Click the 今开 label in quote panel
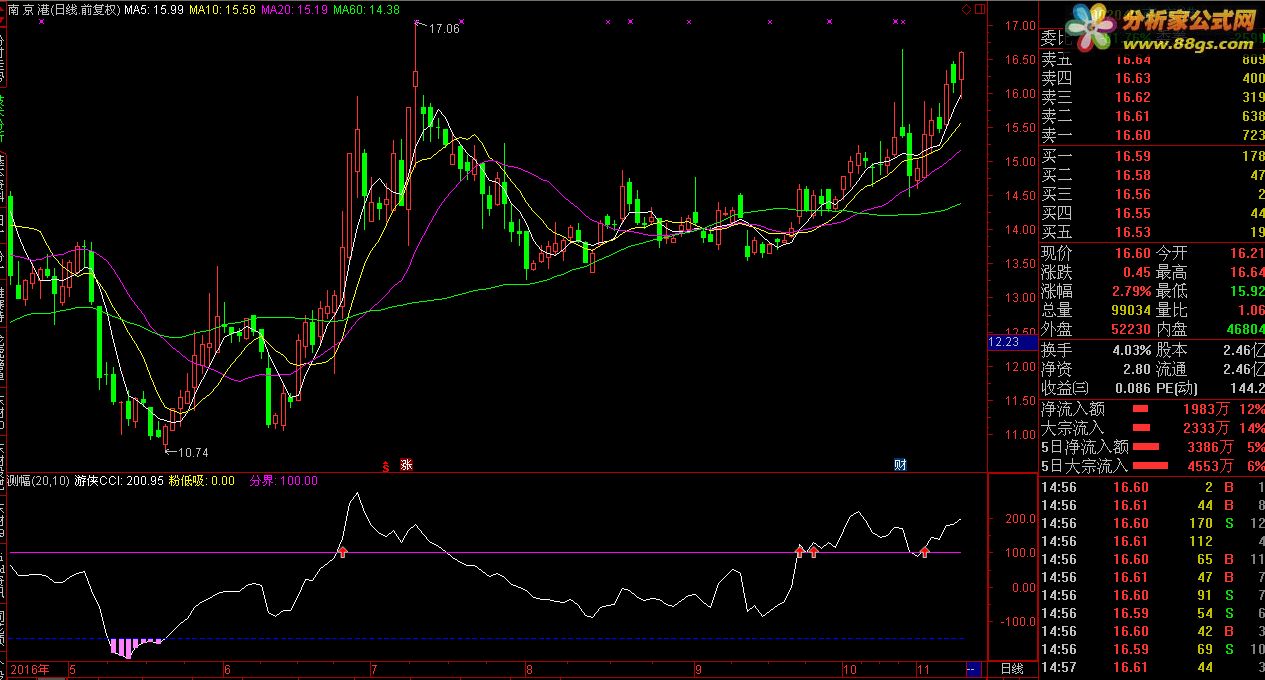Image resolution: width=1265 pixels, height=680 pixels. click(1171, 253)
